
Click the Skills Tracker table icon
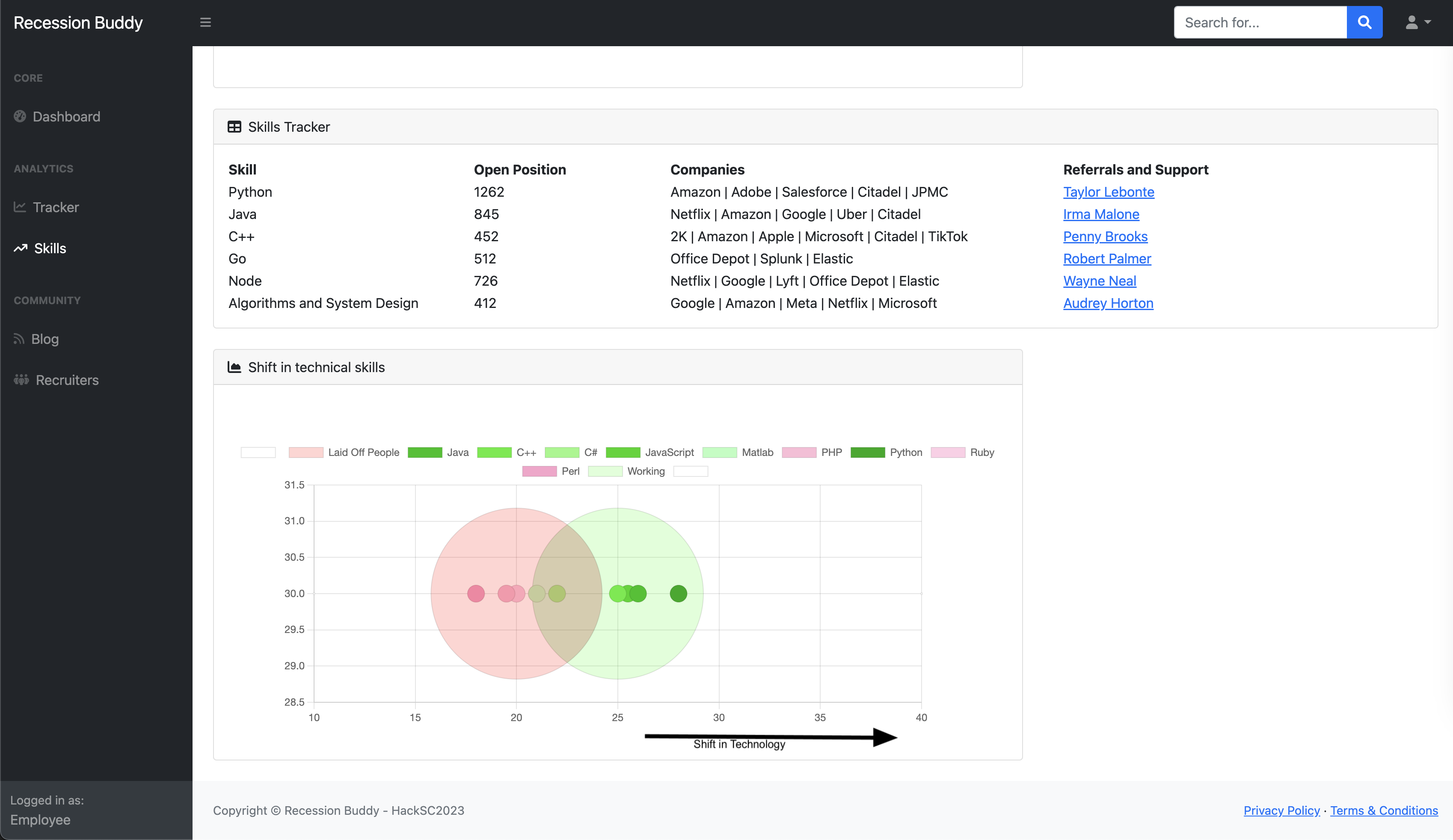point(234,127)
